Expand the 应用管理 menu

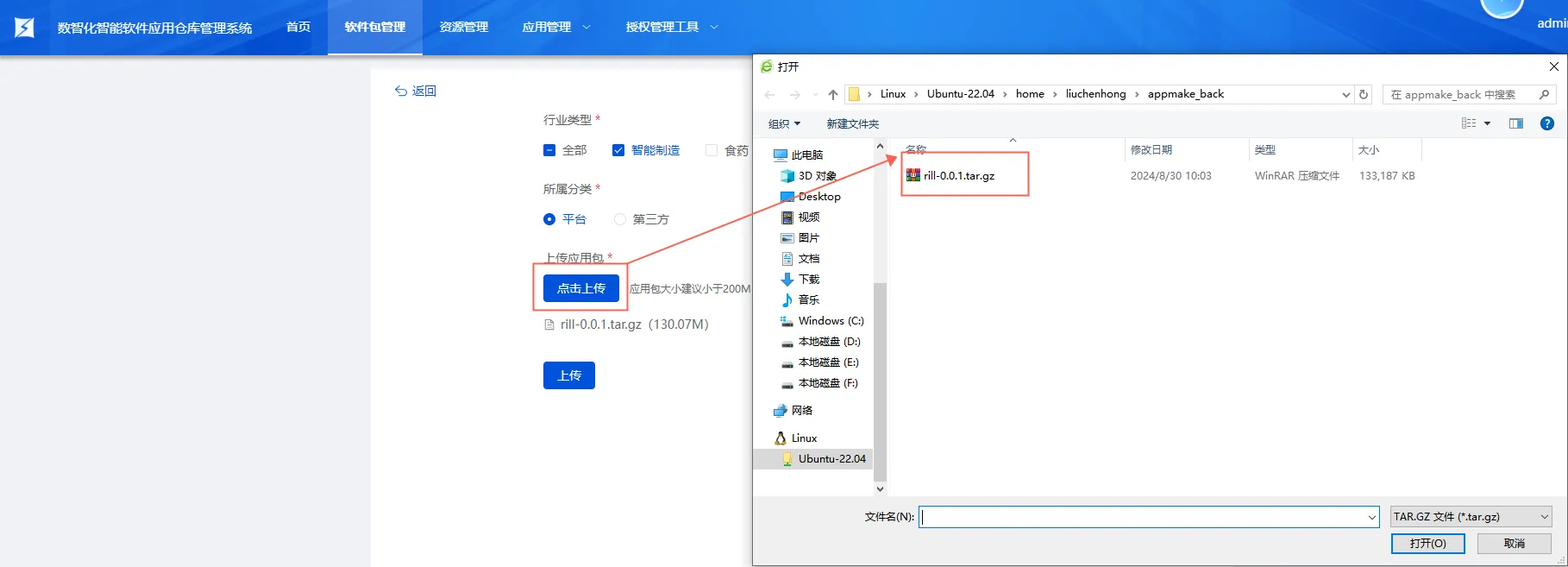[556, 27]
